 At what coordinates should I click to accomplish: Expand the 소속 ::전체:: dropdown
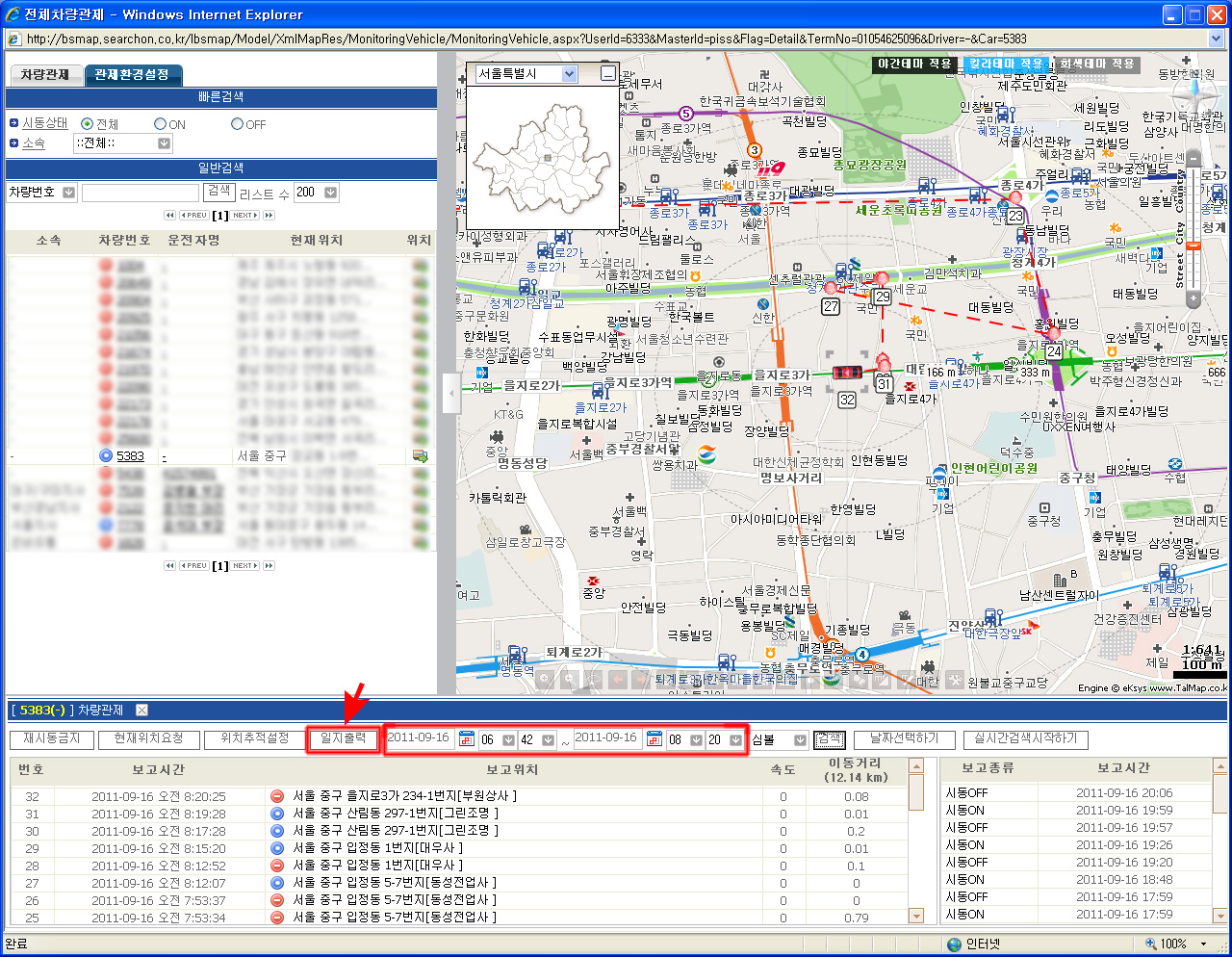(164, 143)
